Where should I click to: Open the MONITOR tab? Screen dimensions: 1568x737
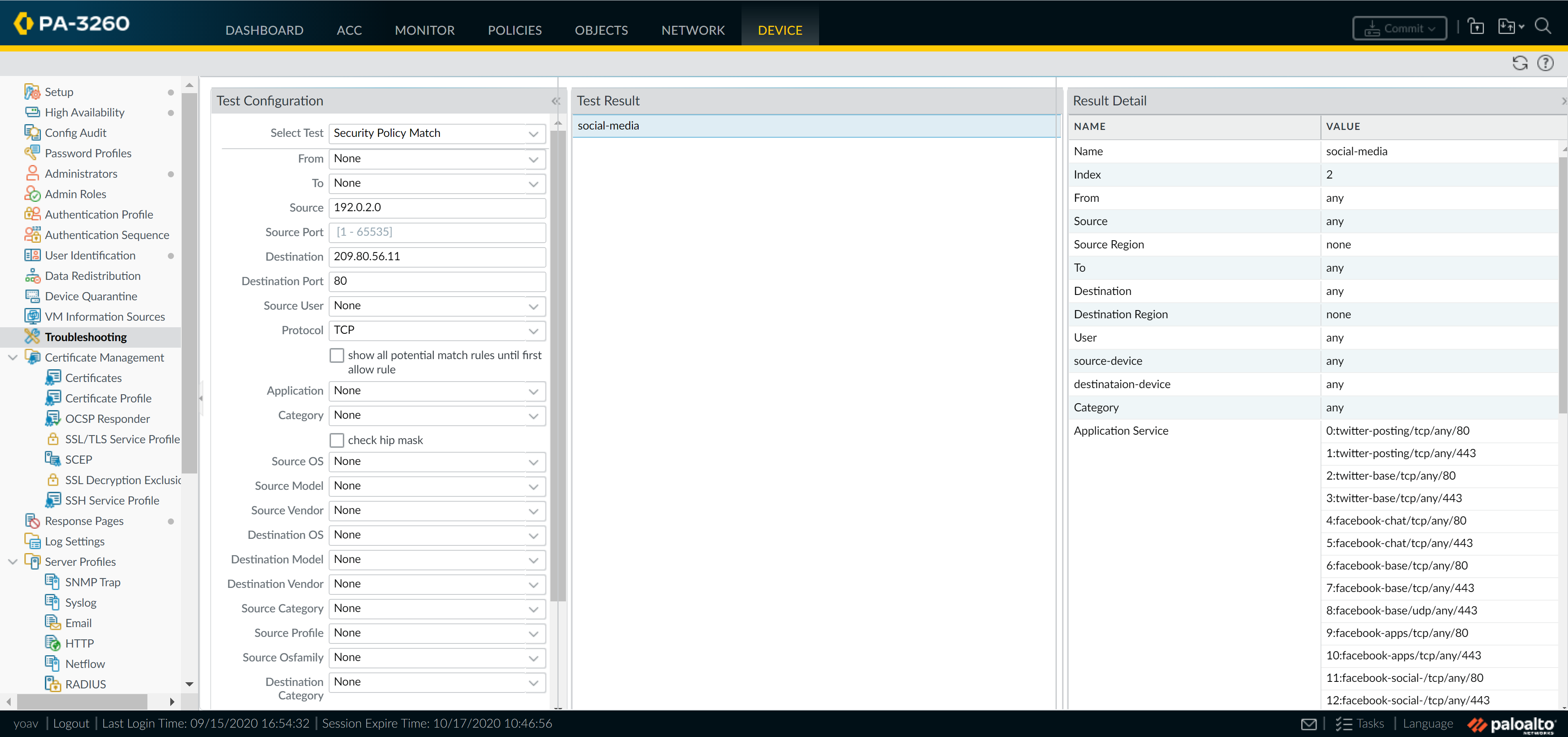tap(424, 30)
